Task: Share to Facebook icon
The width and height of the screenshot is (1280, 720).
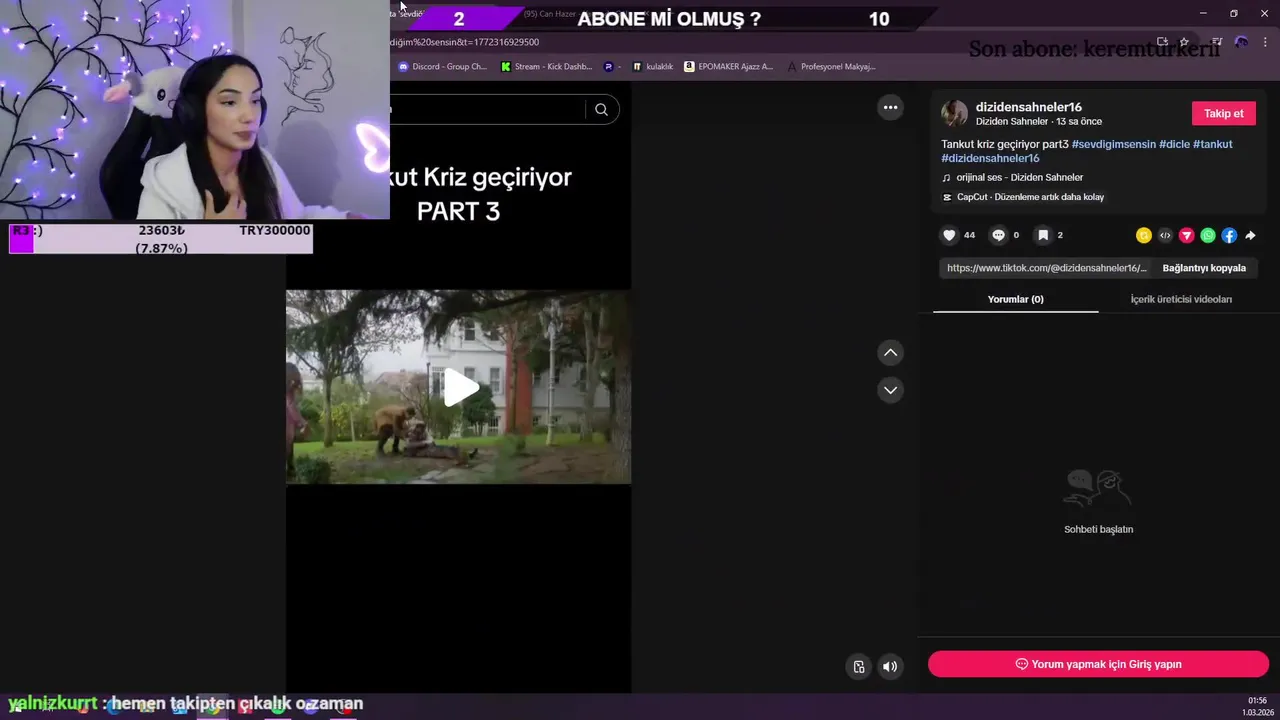Action: pos(1229,236)
